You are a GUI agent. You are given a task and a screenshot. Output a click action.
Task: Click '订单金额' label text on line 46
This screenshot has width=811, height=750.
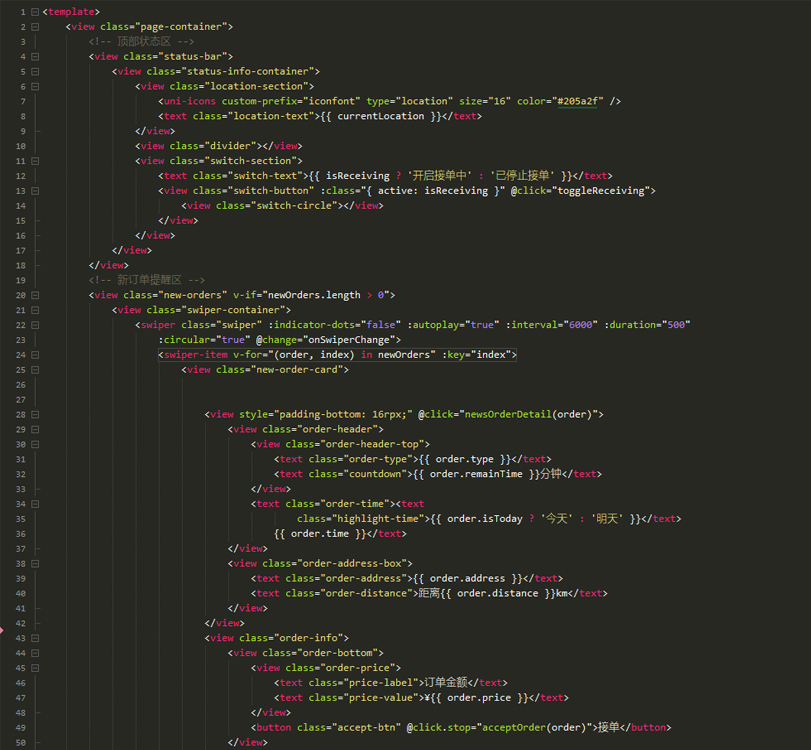tap(446, 683)
